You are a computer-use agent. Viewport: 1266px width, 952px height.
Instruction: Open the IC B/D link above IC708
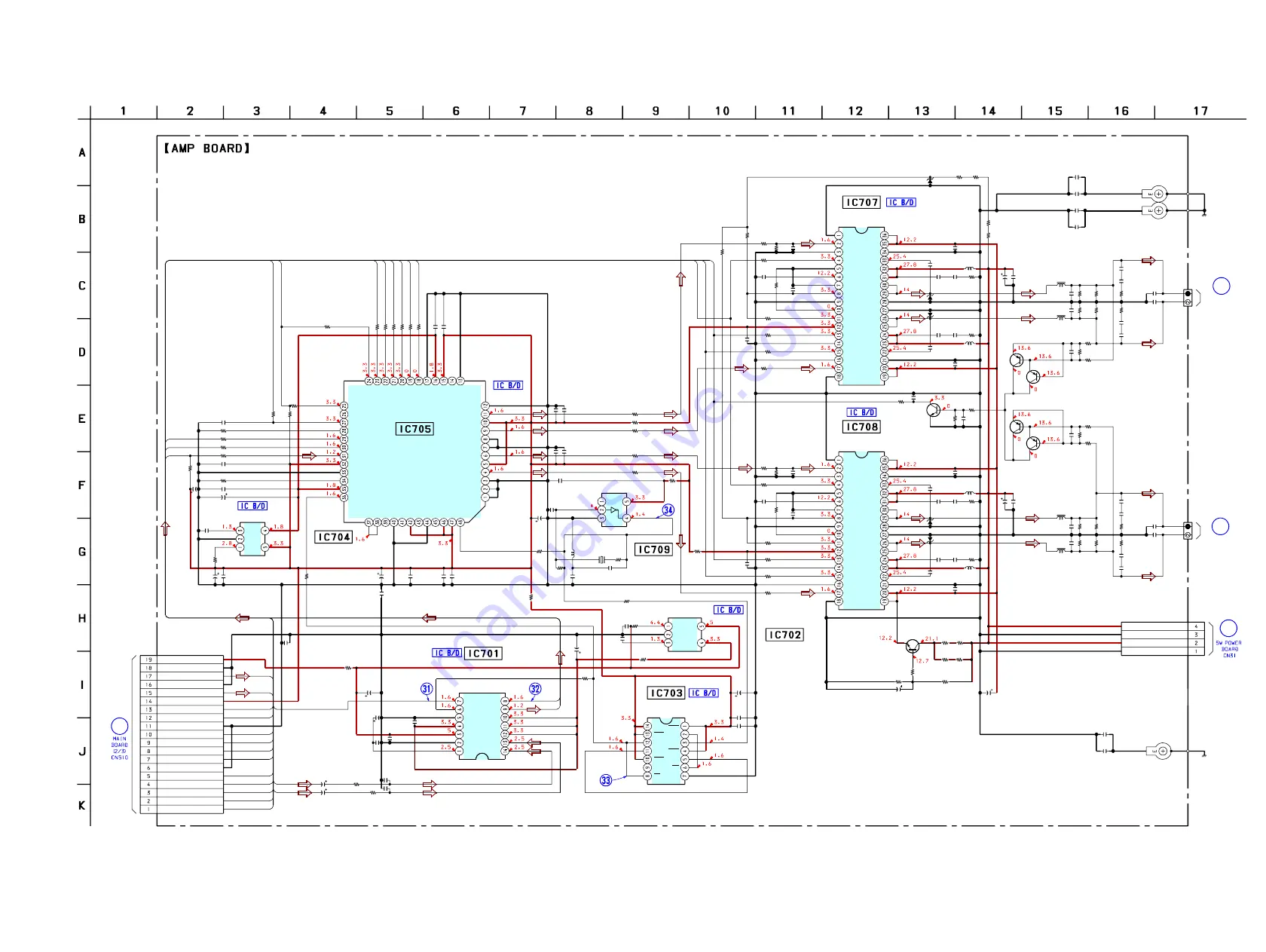pos(861,413)
